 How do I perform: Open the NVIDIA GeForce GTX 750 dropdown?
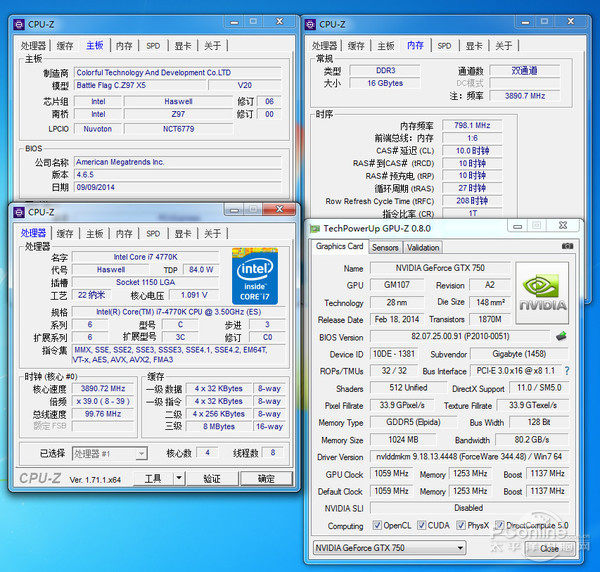[x=460, y=548]
